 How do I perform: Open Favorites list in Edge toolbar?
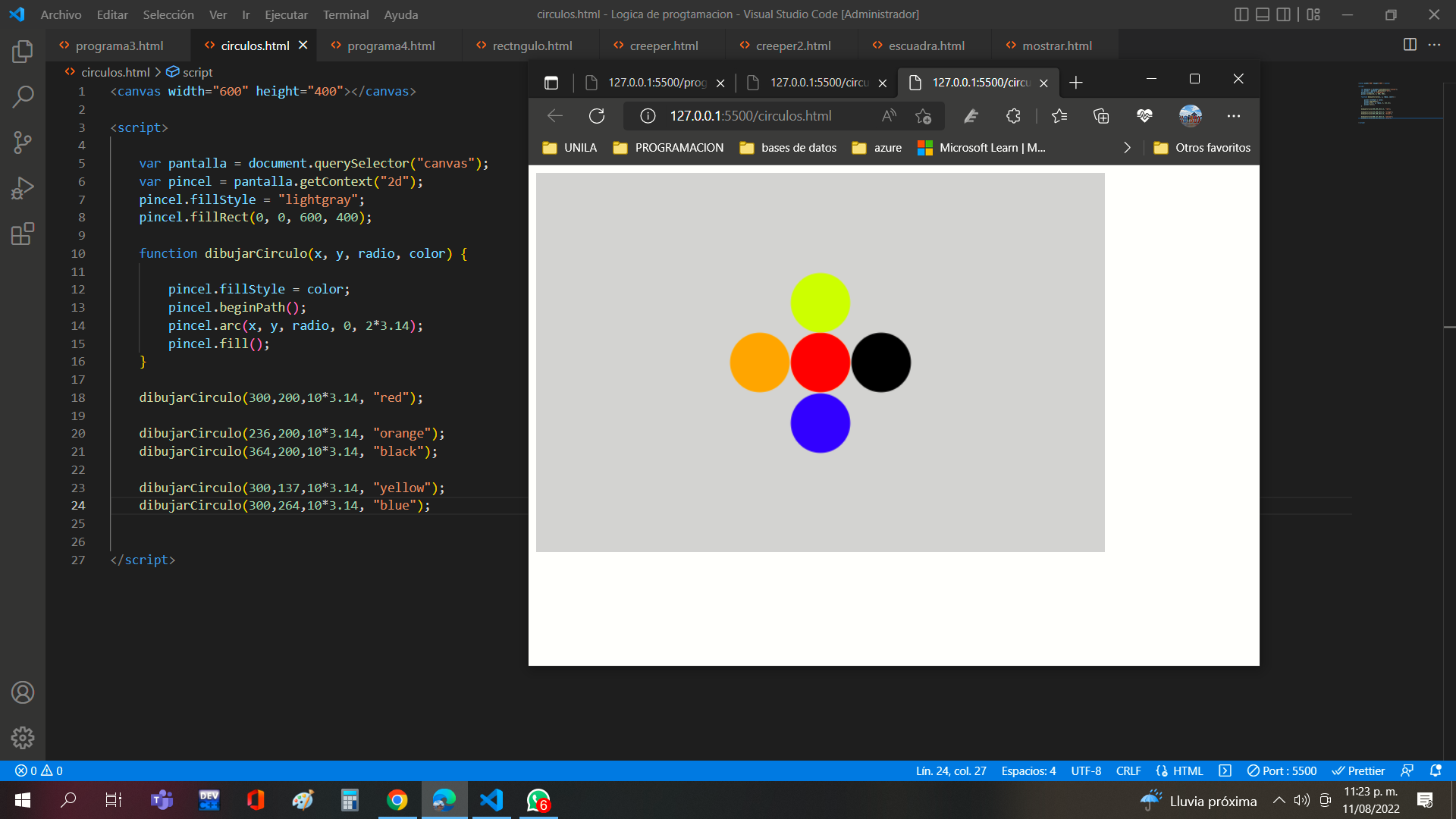pos(1059,116)
